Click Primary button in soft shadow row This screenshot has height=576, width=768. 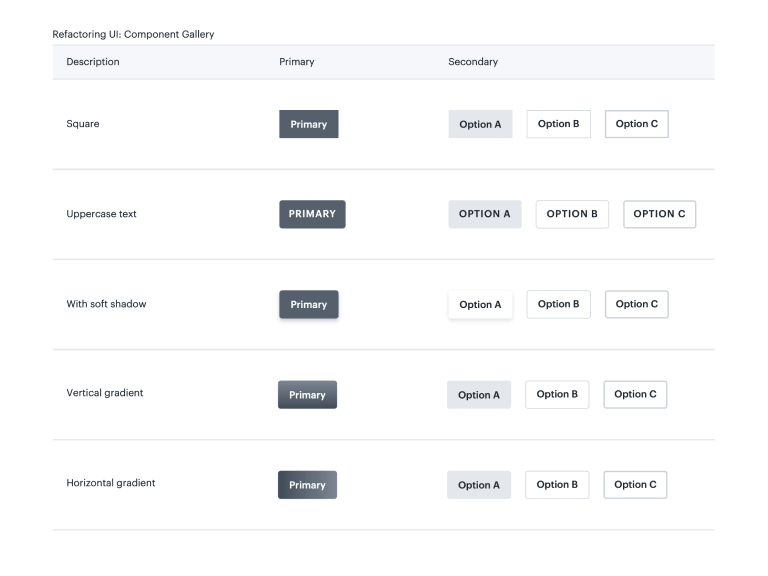(308, 304)
